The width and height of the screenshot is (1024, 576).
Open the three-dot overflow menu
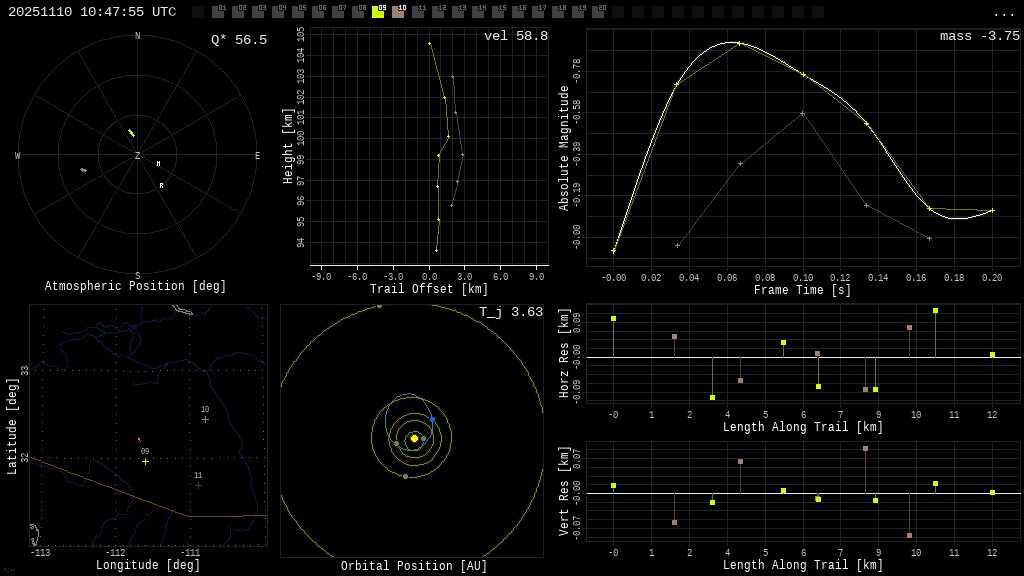1003,13
